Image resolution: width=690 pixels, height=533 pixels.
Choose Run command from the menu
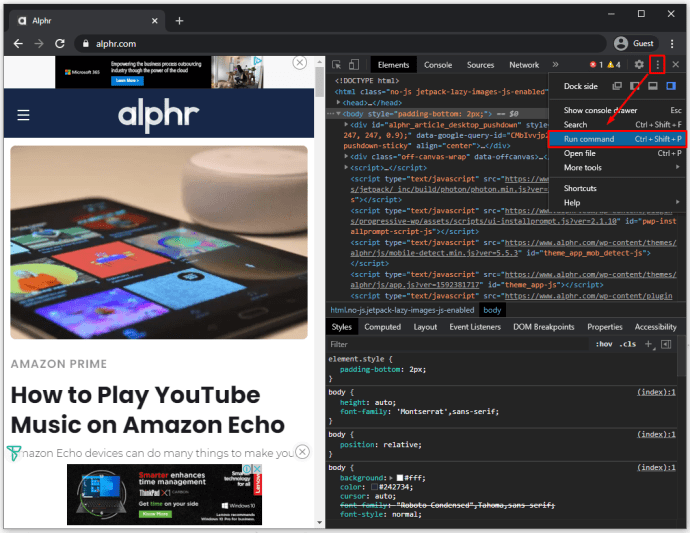(617, 139)
